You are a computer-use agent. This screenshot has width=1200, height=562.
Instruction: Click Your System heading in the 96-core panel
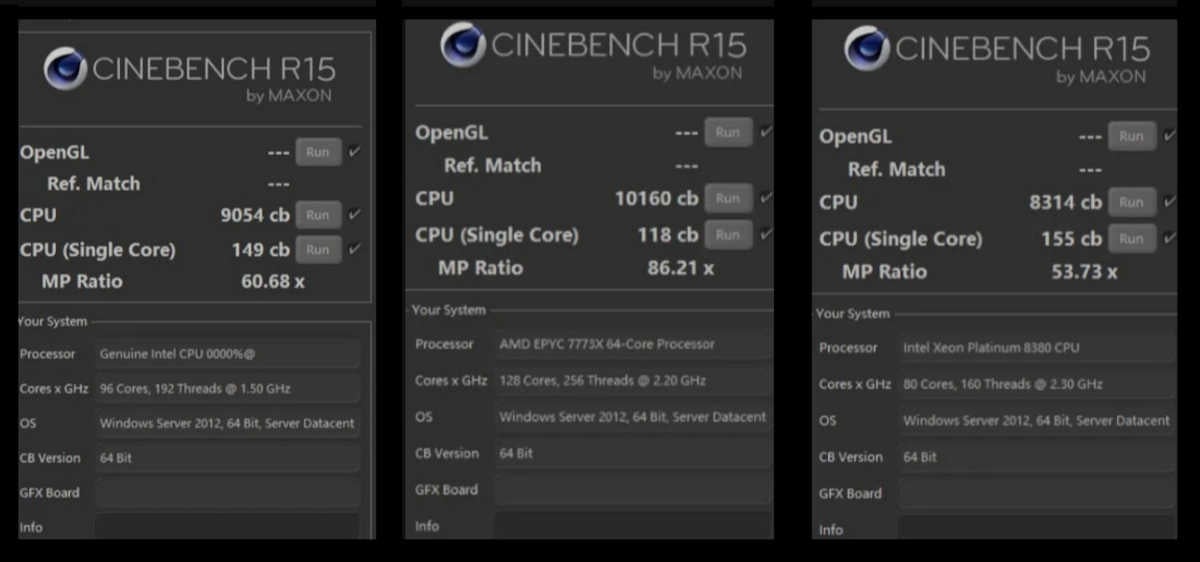point(53,321)
